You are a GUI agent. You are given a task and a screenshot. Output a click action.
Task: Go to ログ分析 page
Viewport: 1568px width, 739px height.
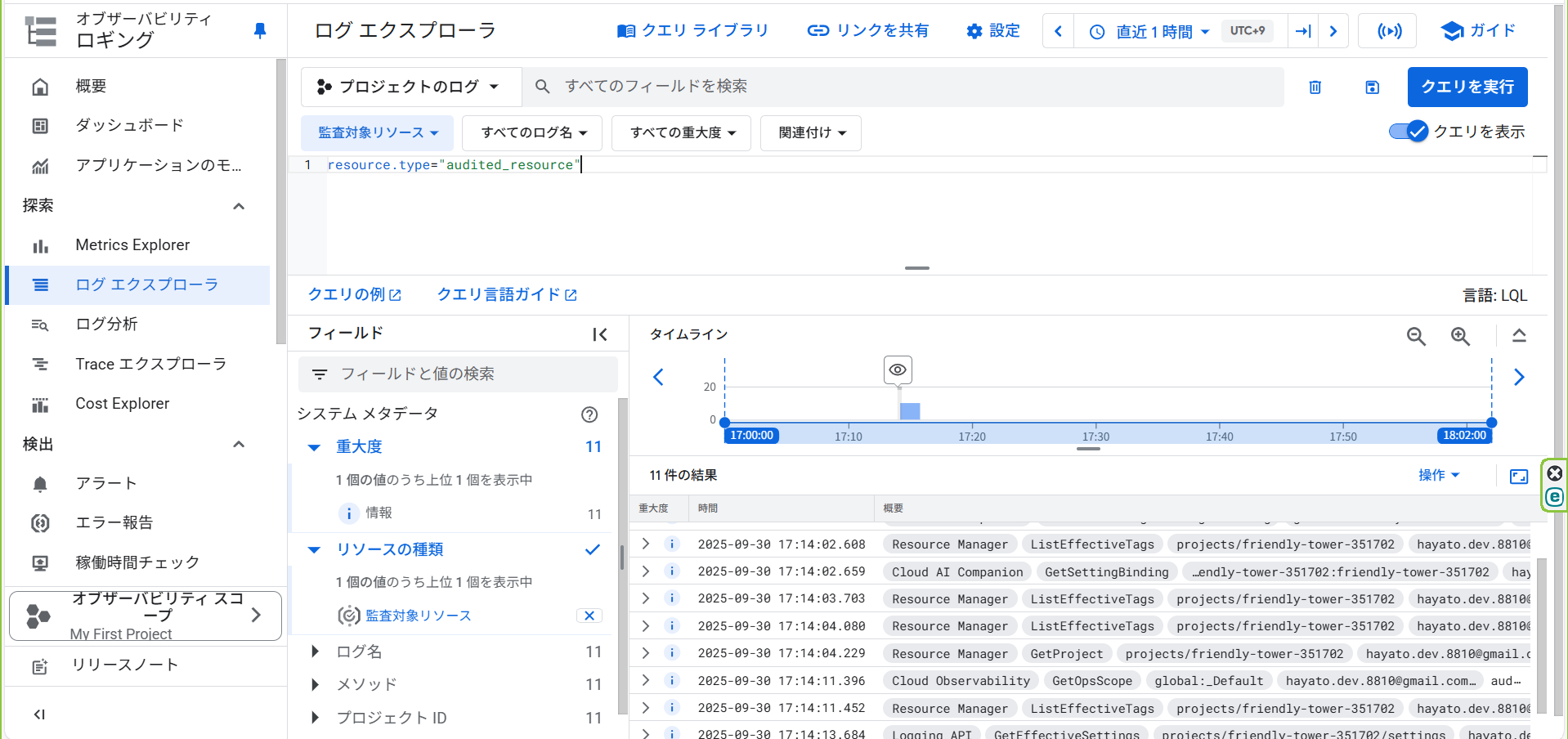coord(106,324)
